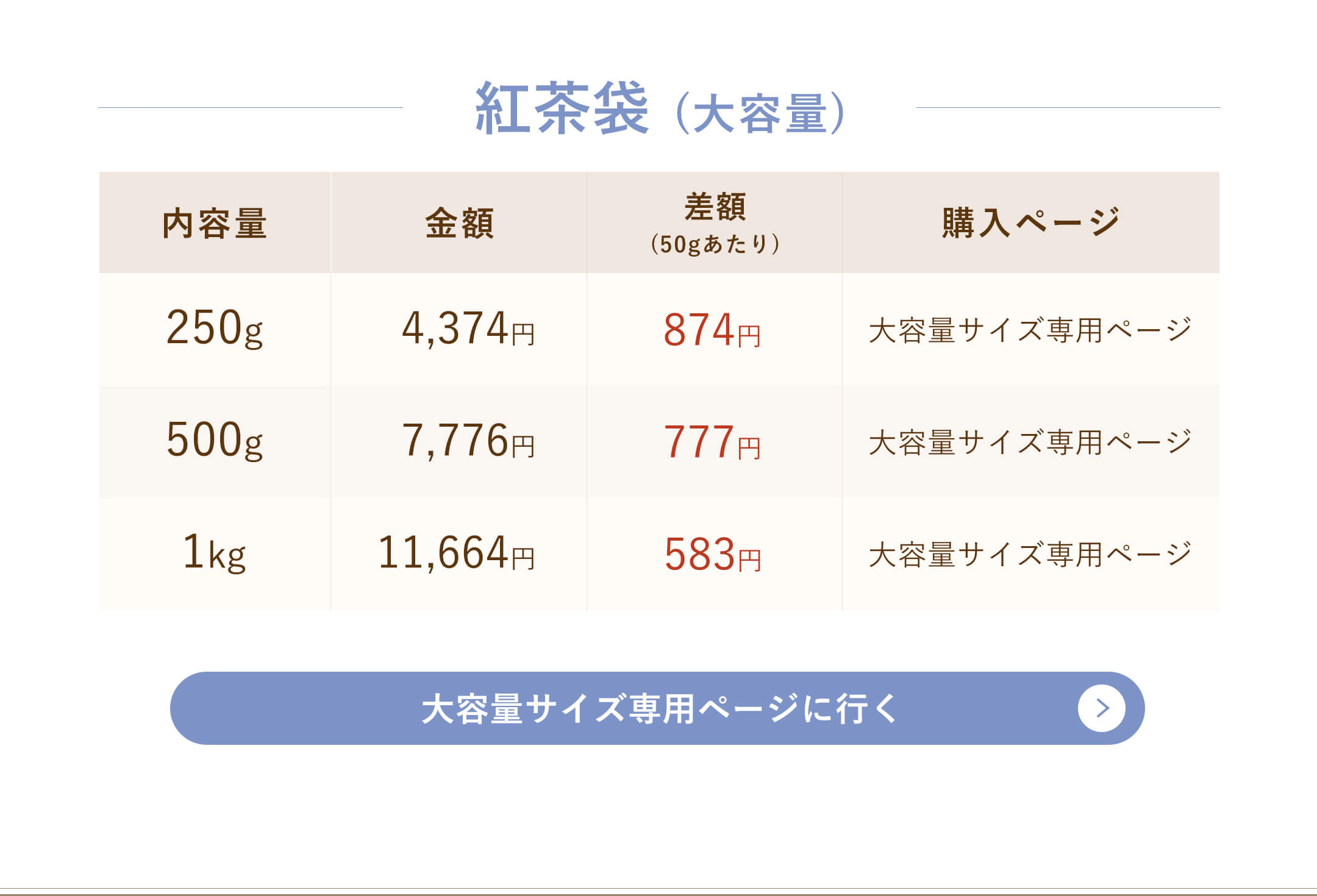The width and height of the screenshot is (1317, 896).
Task: Click the arrow icon in blue button
Action: pyautogui.click(x=1101, y=708)
